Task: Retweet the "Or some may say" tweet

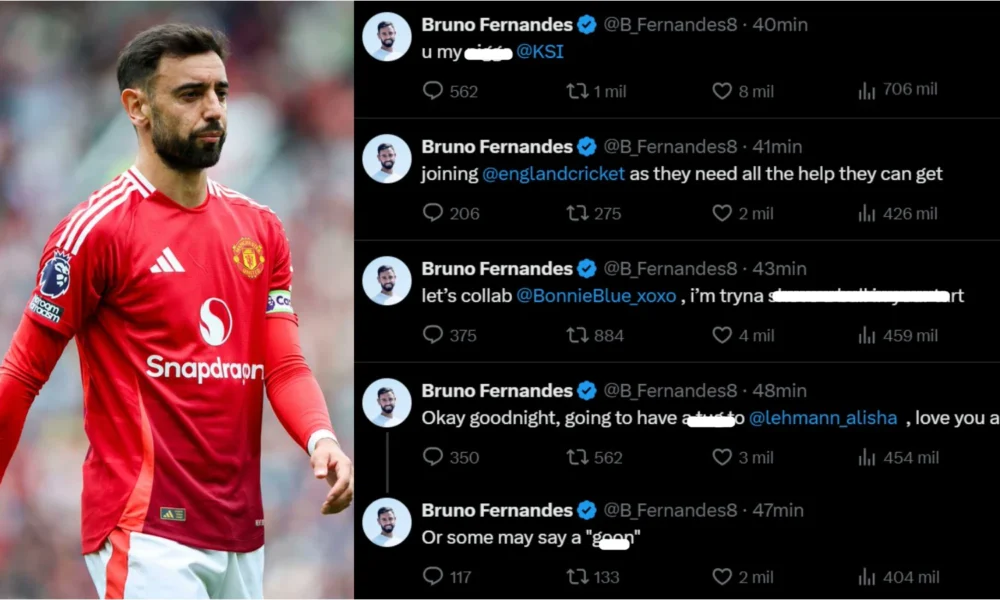Action: coord(578,576)
